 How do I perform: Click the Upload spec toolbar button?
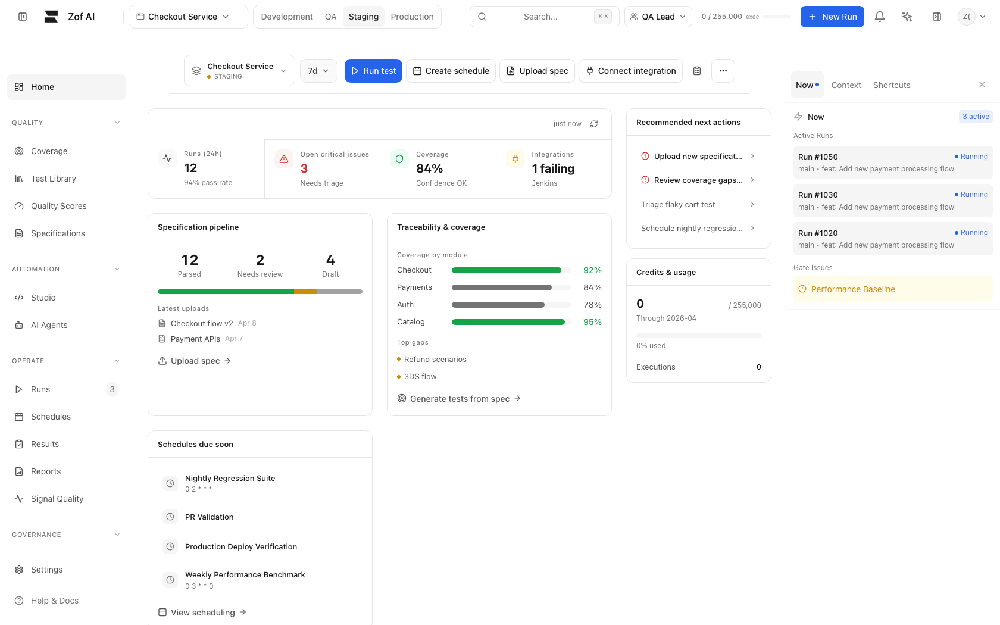(x=537, y=71)
